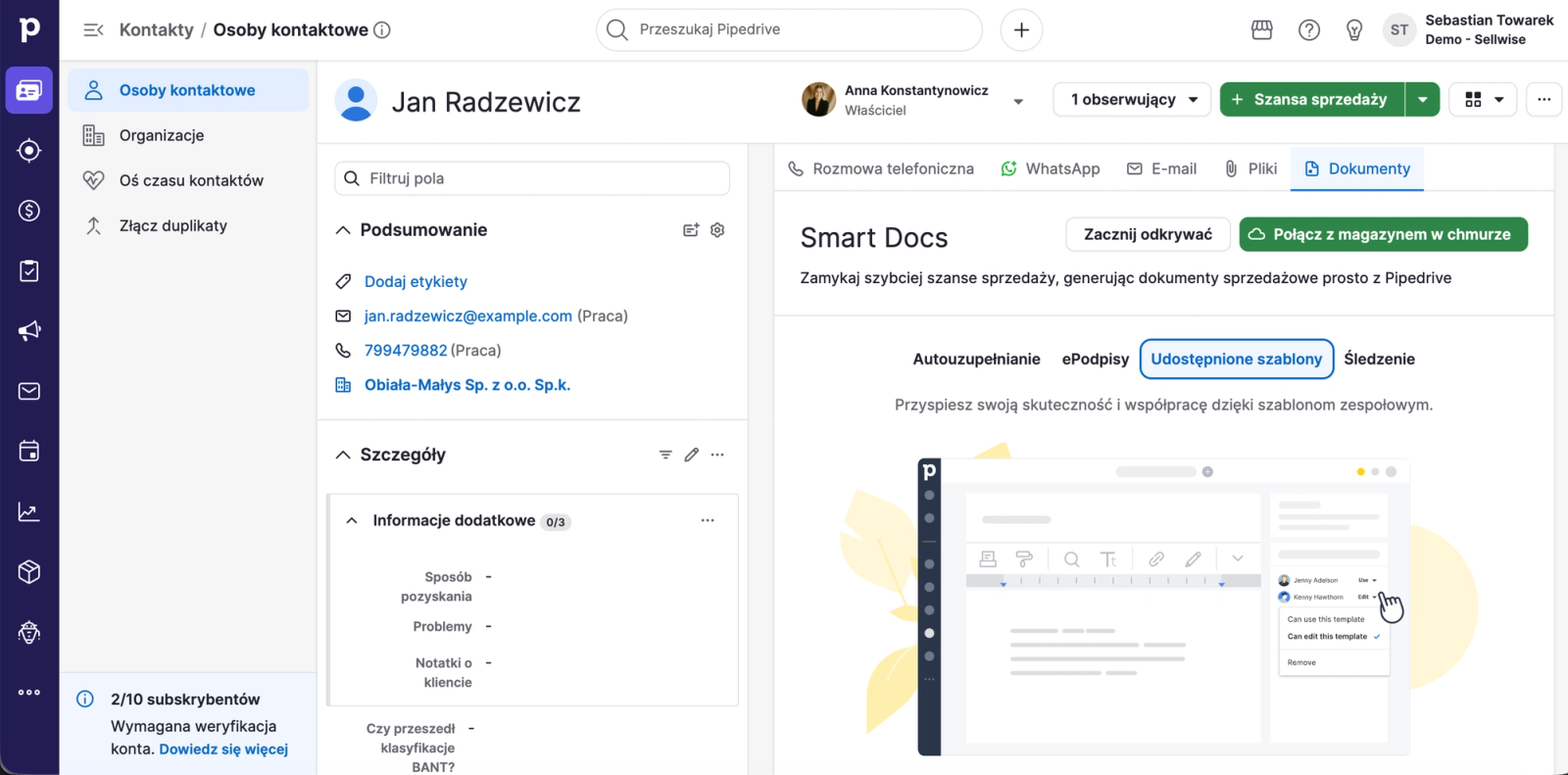1568x775 pixels.
Task: Collapse the navigation menu hamburger icon
Action: click(x=93, y=29)
